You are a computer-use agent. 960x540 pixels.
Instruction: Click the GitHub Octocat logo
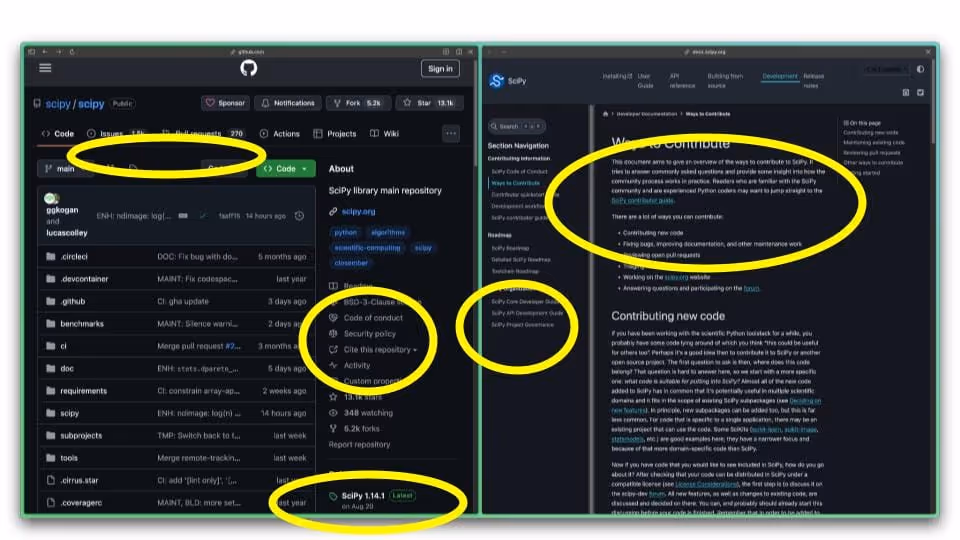click(249, 68)
